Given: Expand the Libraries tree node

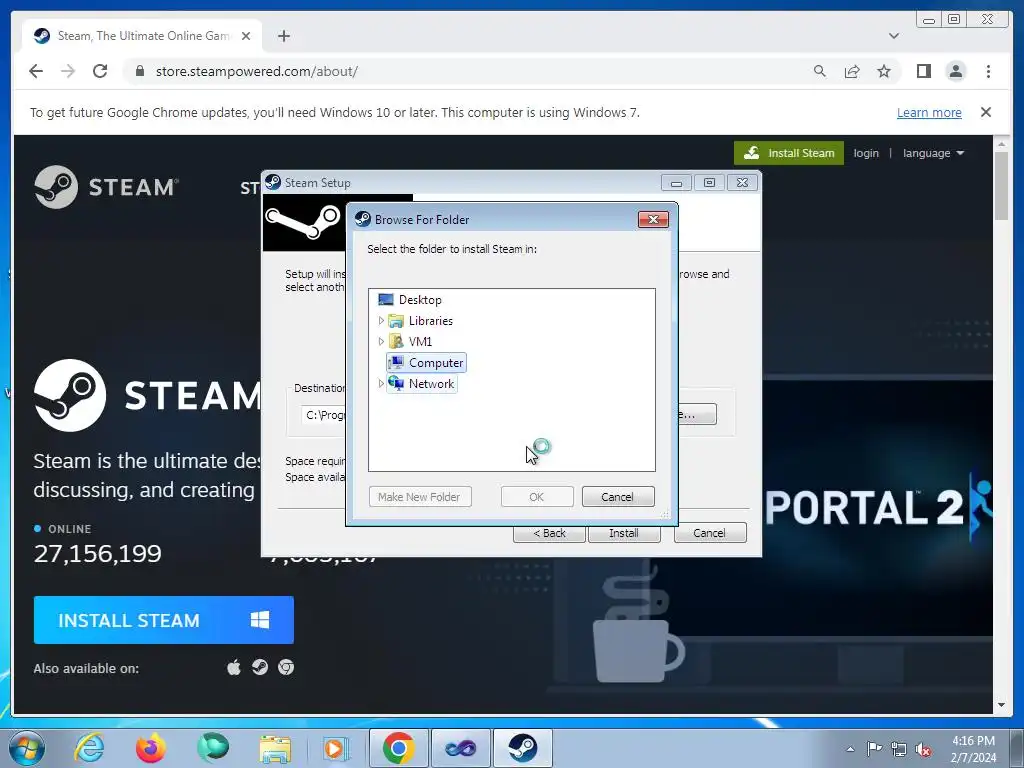Looking at the screenshot, I should (x=381, y=321).
